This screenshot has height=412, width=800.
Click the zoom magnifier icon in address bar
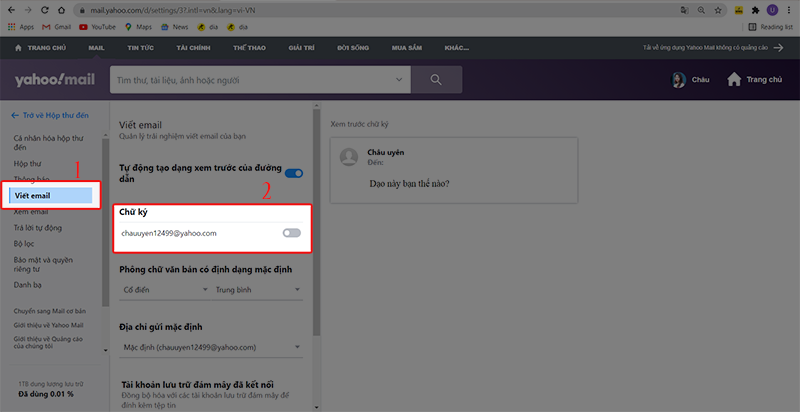[702, 10]
